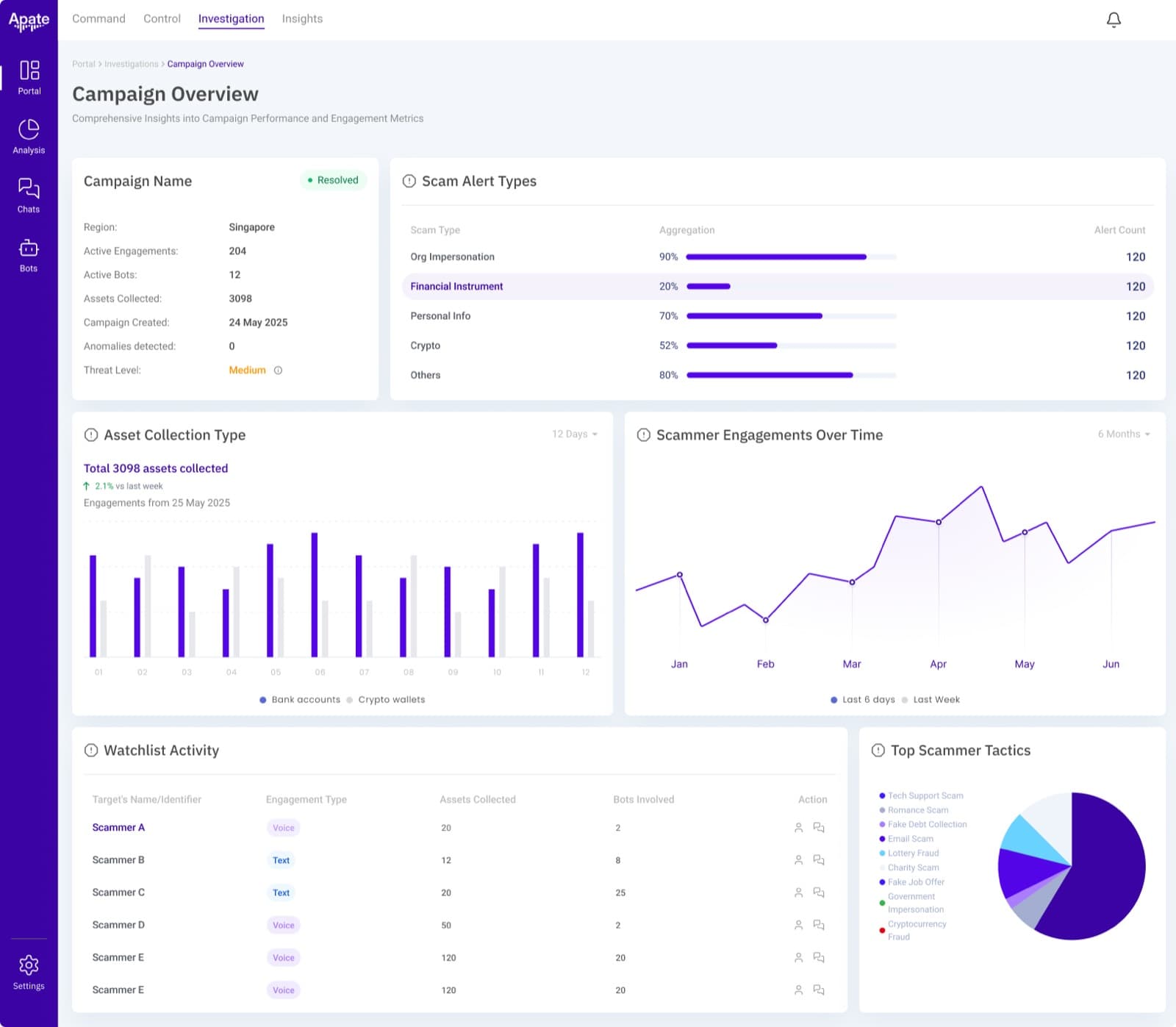Open chat icon for Scammer A
Screen dimensions: 1176x1027
pyautogui.click(x=819, y=828)
